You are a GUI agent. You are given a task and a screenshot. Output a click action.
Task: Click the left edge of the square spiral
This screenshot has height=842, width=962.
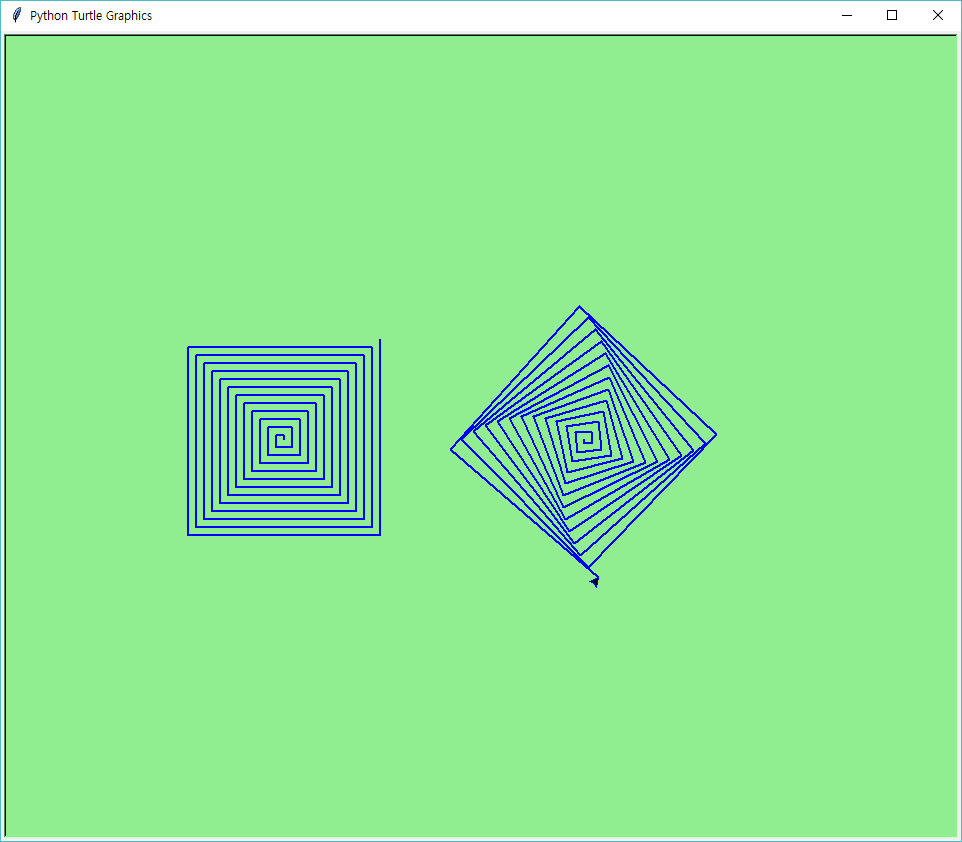click(x=189, y=441)
